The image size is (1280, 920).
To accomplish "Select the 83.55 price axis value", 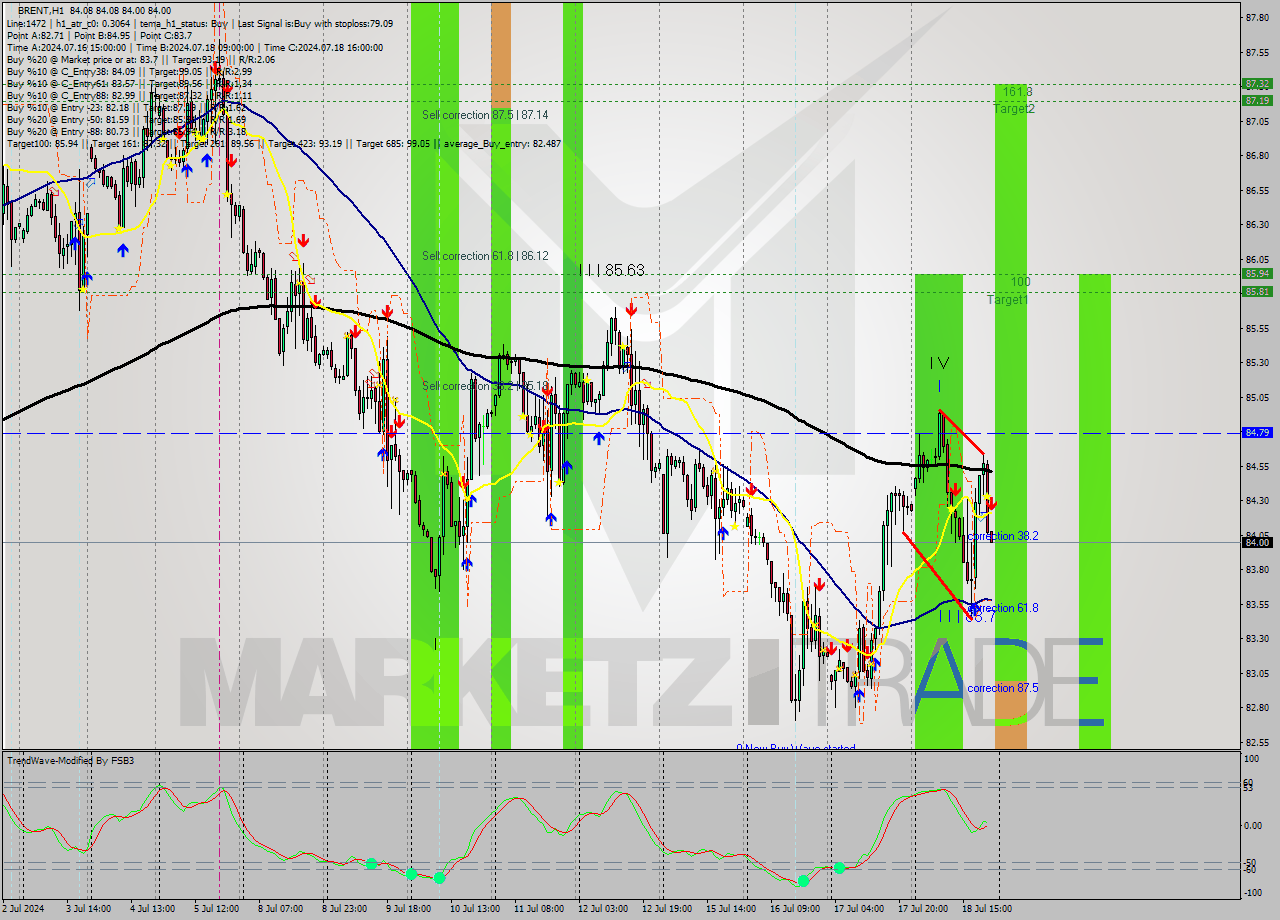I will click(x=1257, y=604).
